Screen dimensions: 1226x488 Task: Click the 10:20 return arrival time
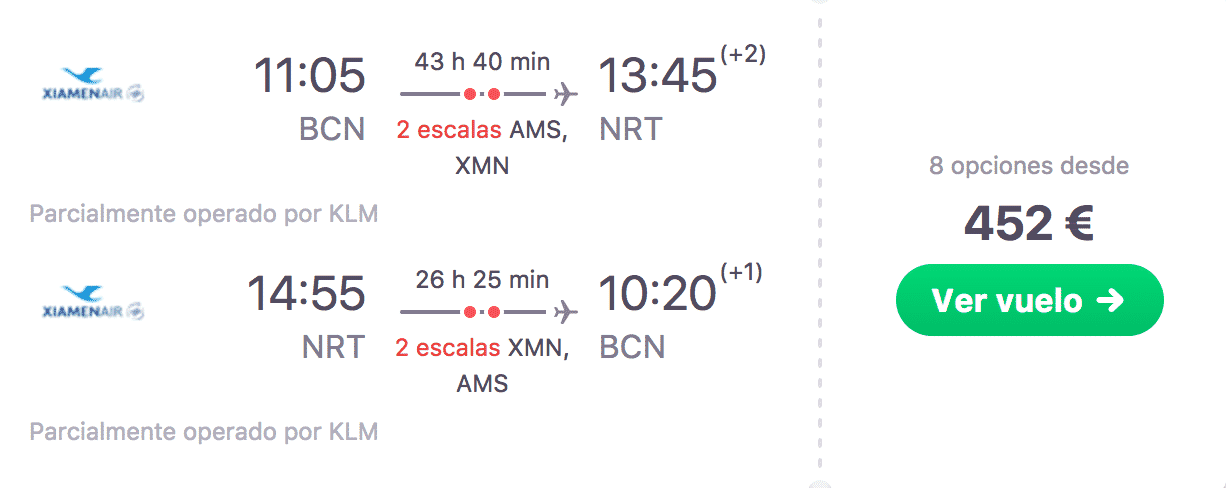(x=658, y=294)
